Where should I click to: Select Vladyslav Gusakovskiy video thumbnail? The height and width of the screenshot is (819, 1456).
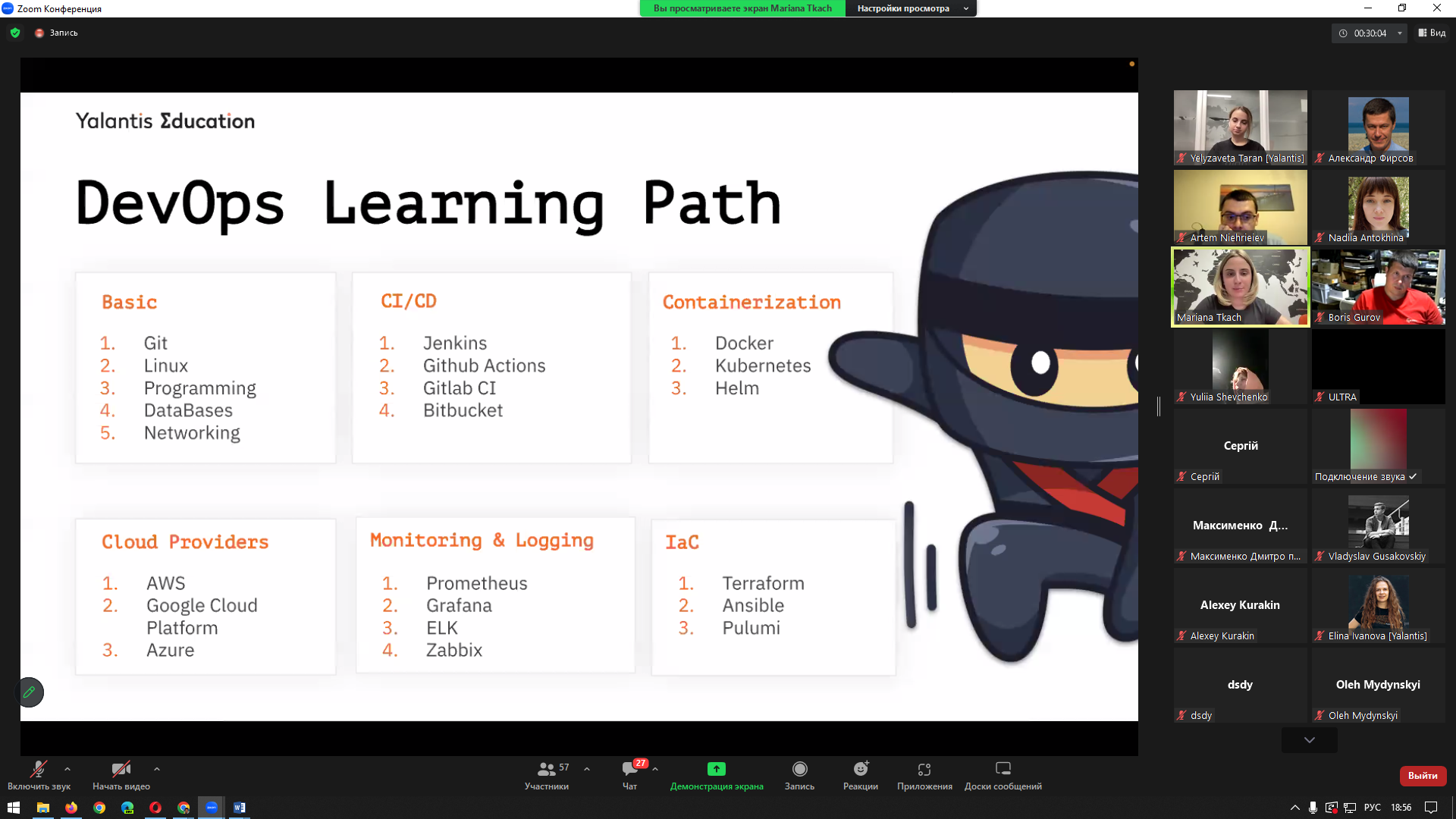(1379, 526)
